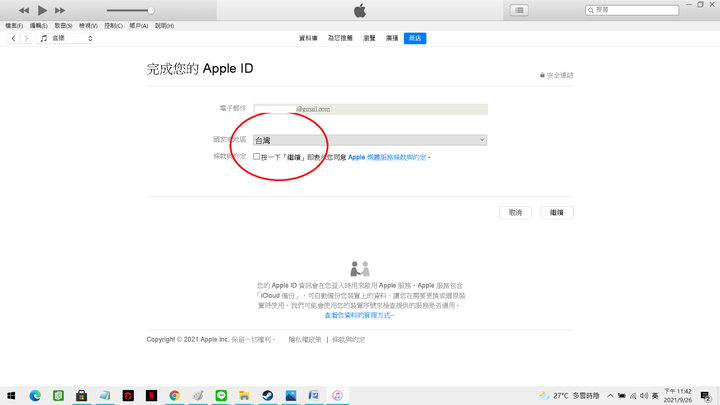
Task: Open the Up Next list view icon
Action: [x=519, y=10]
